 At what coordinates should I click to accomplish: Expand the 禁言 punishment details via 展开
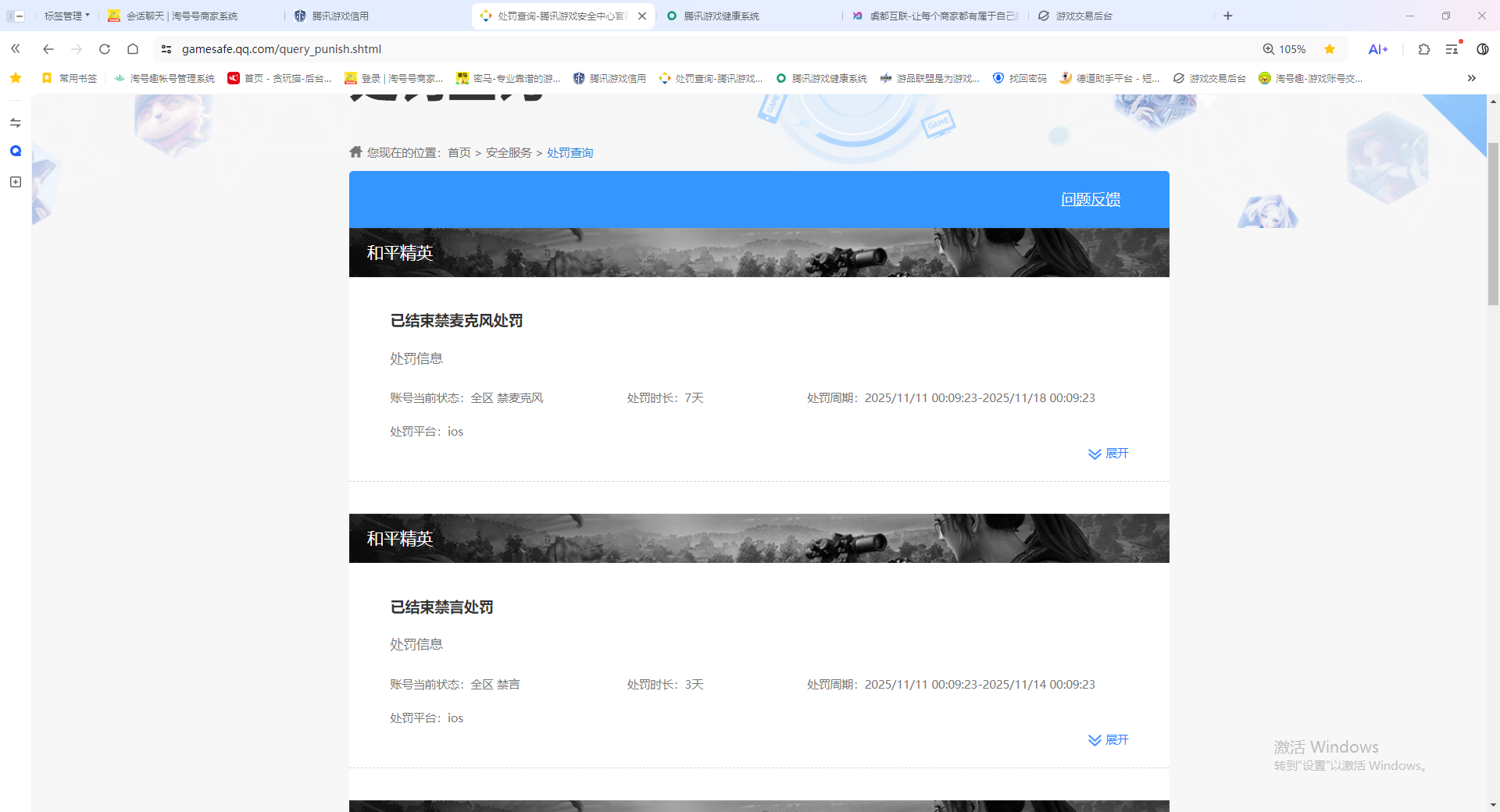(1108, 739)
